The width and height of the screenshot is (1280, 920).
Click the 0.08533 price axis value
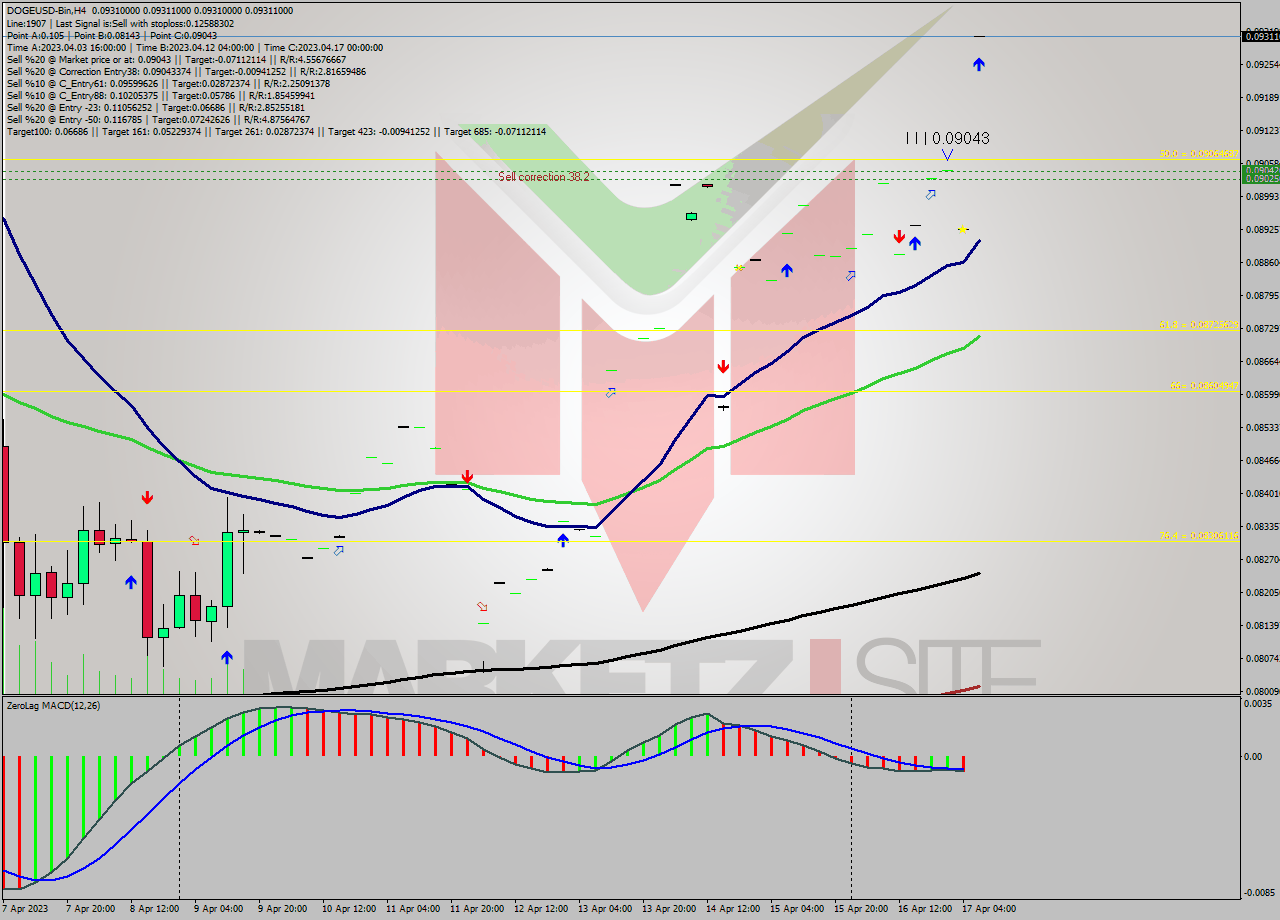point(1262,428)
